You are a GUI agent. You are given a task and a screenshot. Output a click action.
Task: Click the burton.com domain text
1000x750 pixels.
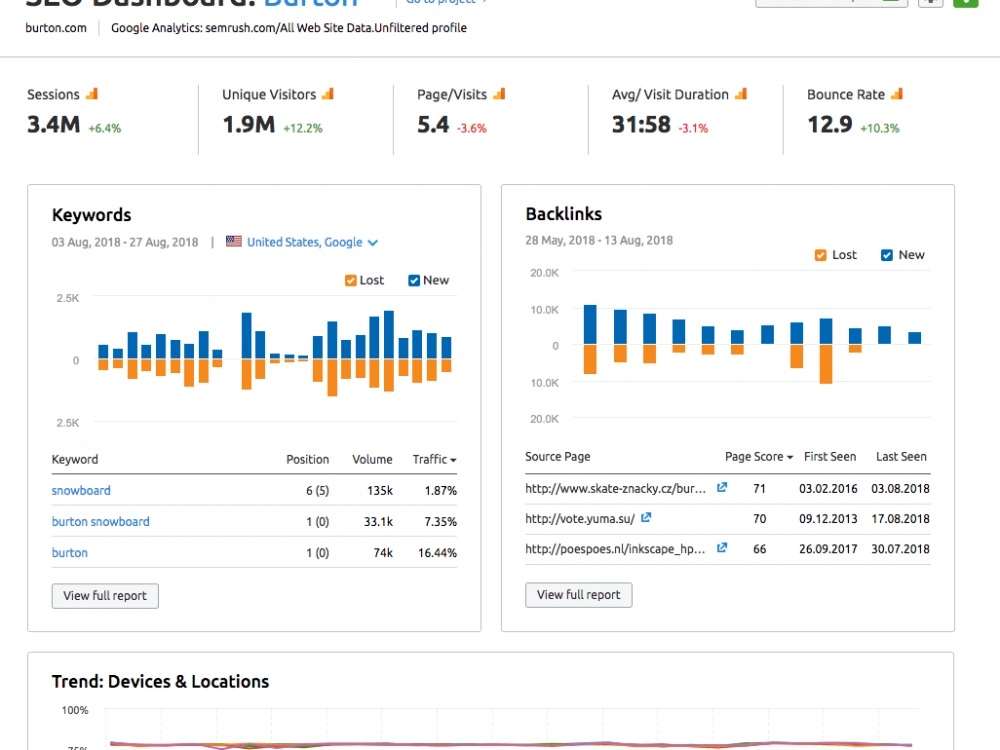[x=56, y=28]
